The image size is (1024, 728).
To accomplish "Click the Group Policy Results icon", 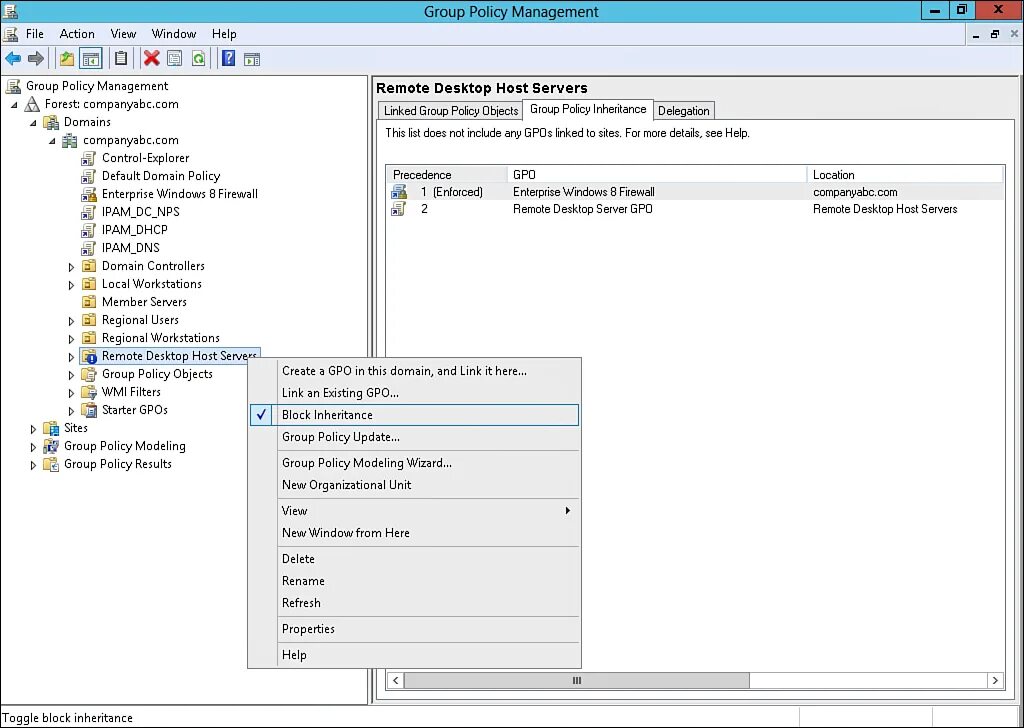I will pyautogui.click(x=51, y=464).
